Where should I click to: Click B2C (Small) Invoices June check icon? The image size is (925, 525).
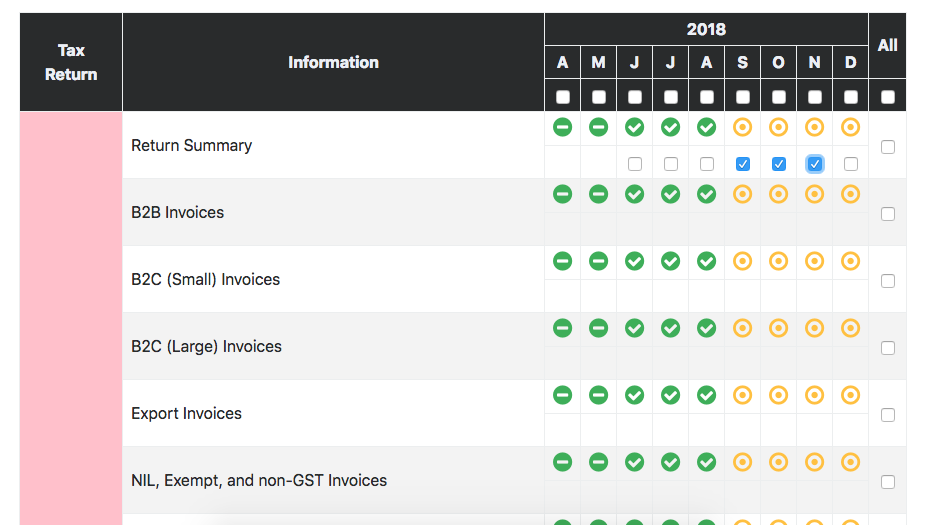[634, 261]
